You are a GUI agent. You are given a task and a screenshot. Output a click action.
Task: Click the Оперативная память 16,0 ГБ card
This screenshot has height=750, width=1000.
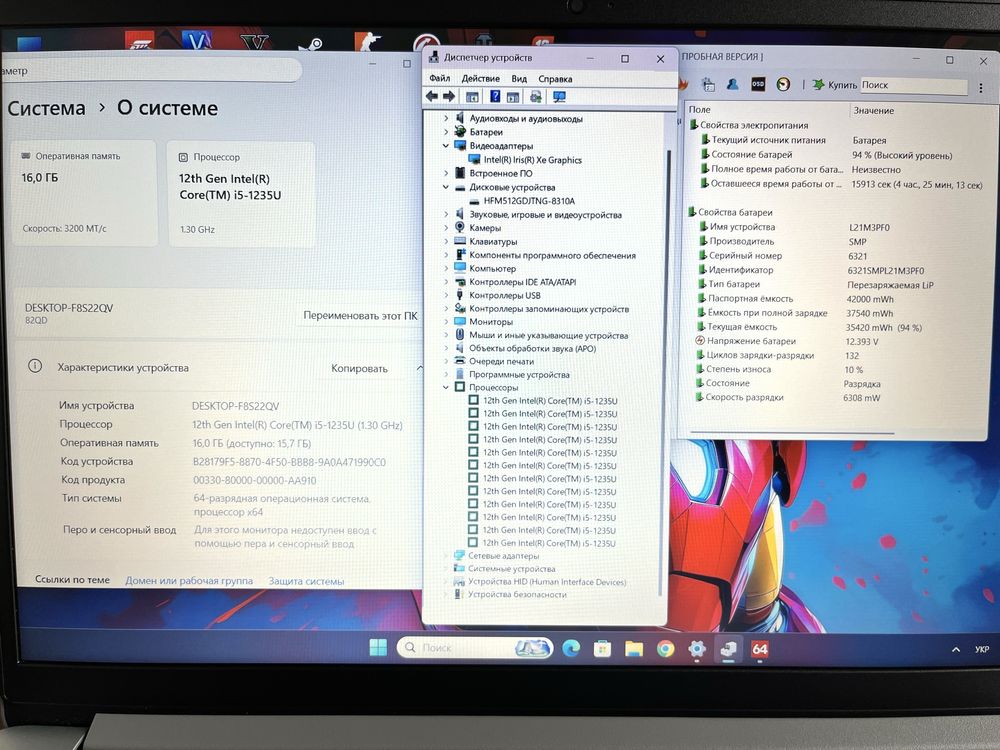coord(84,193)
